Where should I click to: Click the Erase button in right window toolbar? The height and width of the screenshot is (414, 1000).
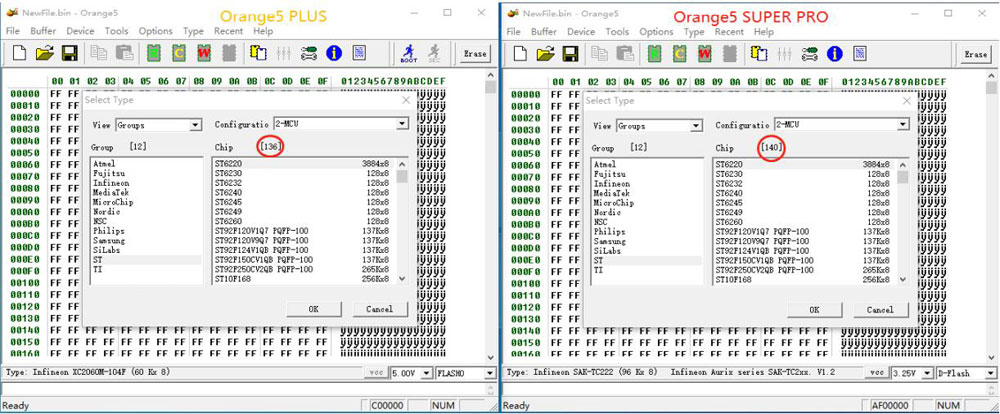tap(975, 54)
